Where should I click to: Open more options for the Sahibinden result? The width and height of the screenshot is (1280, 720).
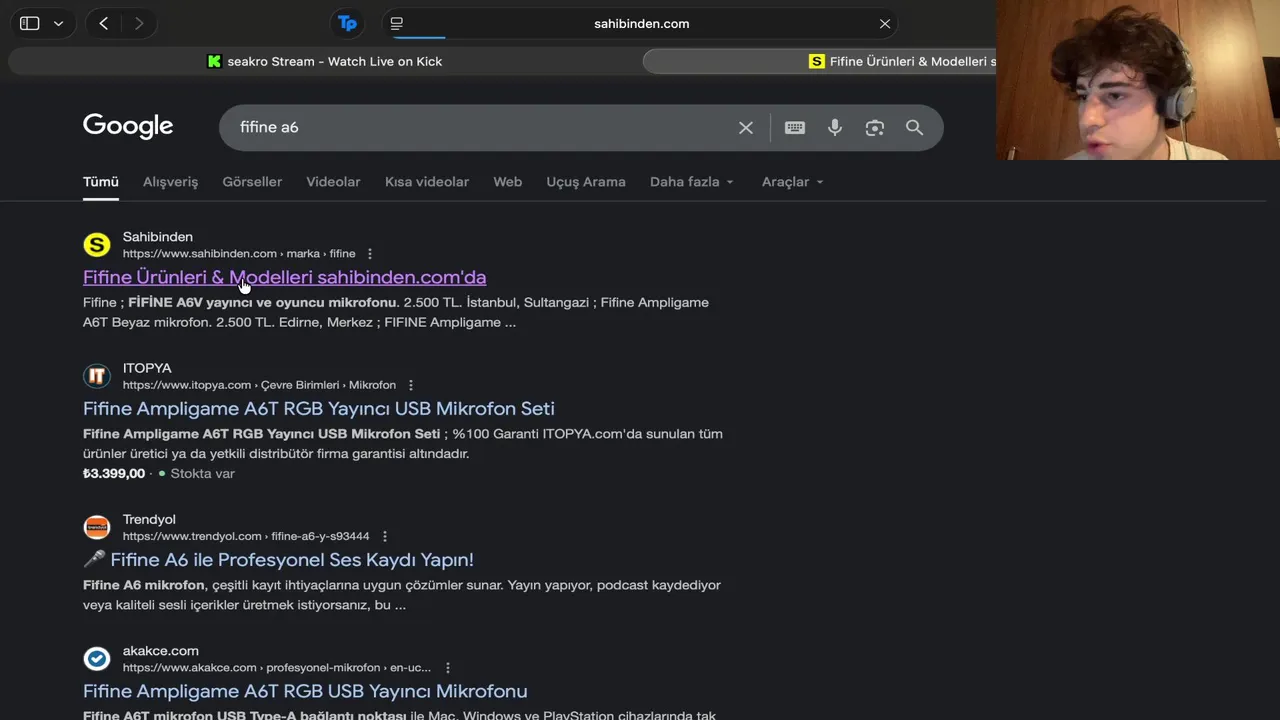[370, 254]
